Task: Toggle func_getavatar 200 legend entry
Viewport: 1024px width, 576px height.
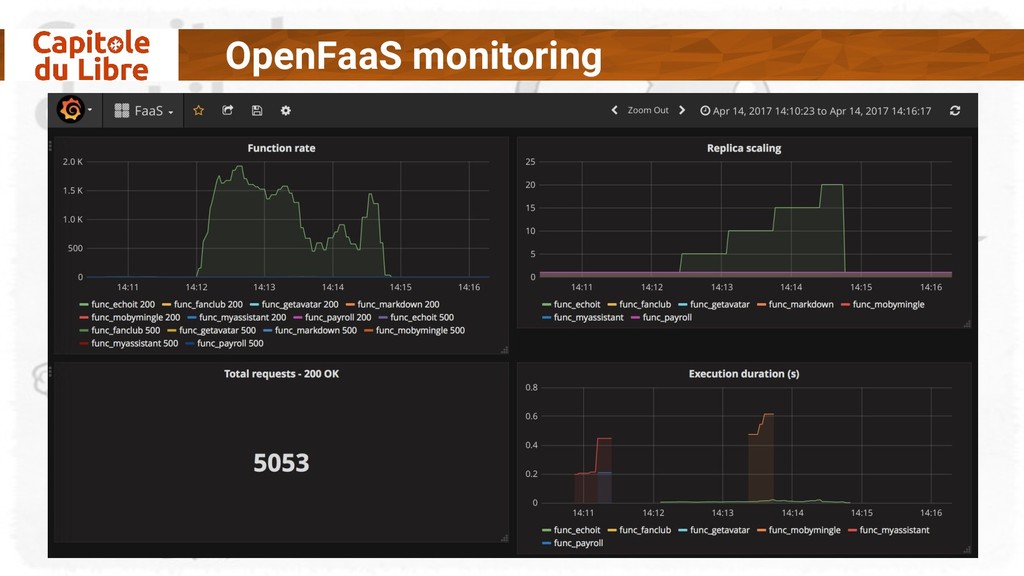Action: pos(300,304)
